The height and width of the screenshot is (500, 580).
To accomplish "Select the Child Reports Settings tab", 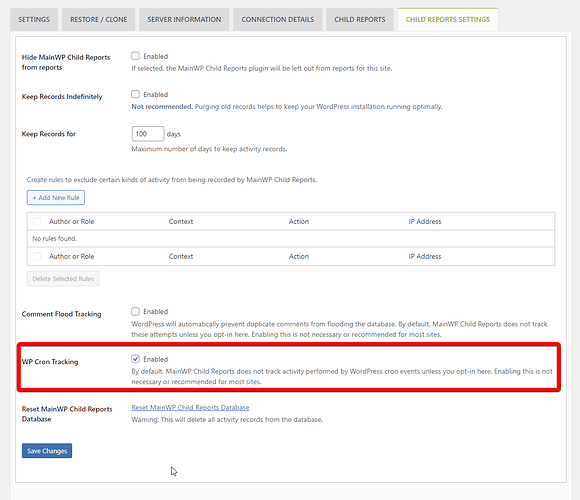I will coord(448,19).
